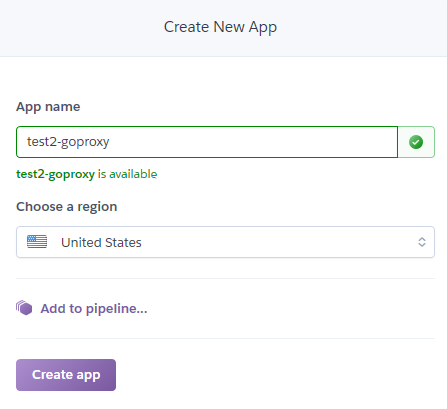This screenshot has width=447, height=409.
Task: Open the Choose a region dropdown
Action: pos(225,242)
